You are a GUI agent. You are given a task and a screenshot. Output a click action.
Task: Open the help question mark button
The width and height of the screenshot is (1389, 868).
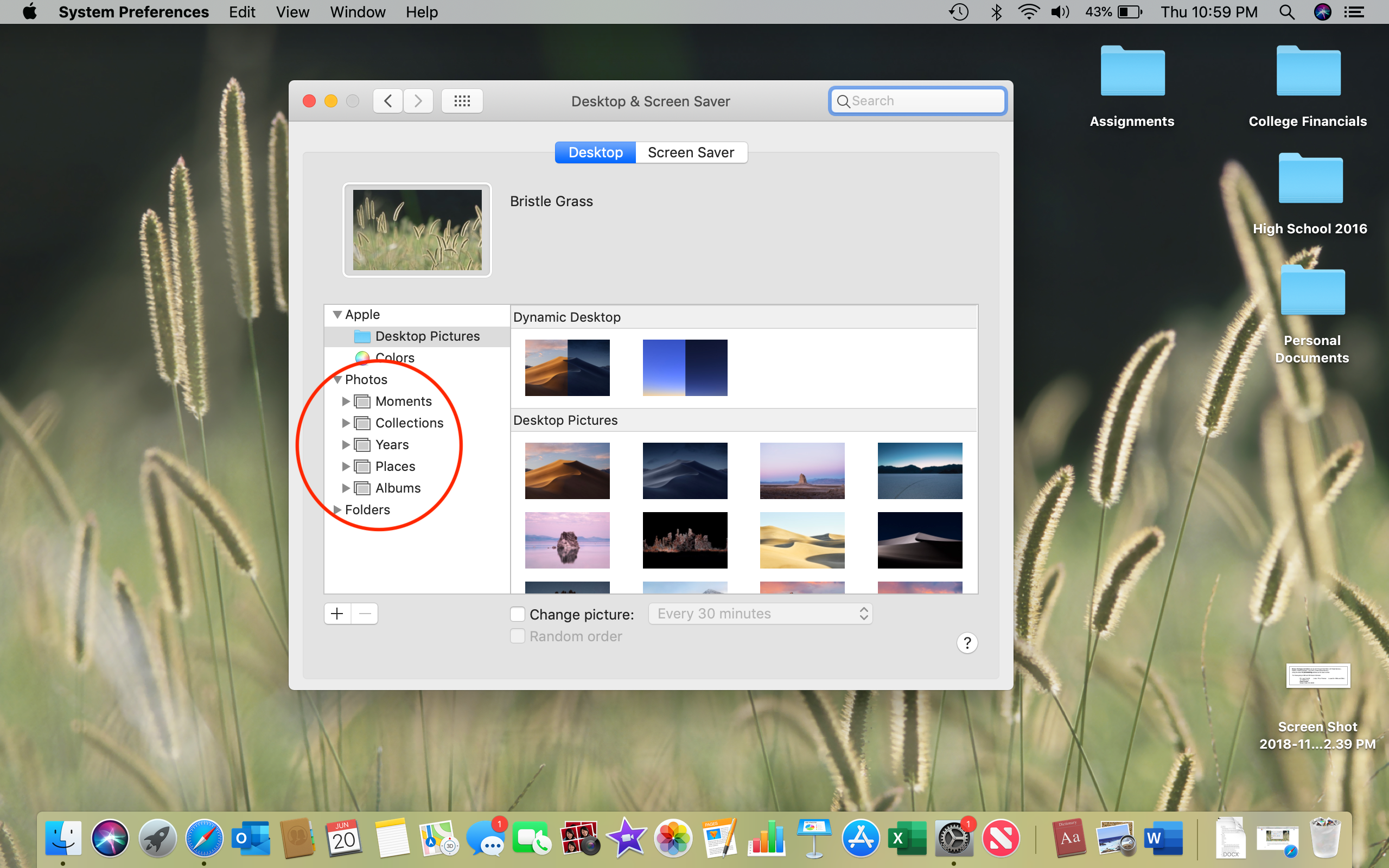[x=967, y=643]
